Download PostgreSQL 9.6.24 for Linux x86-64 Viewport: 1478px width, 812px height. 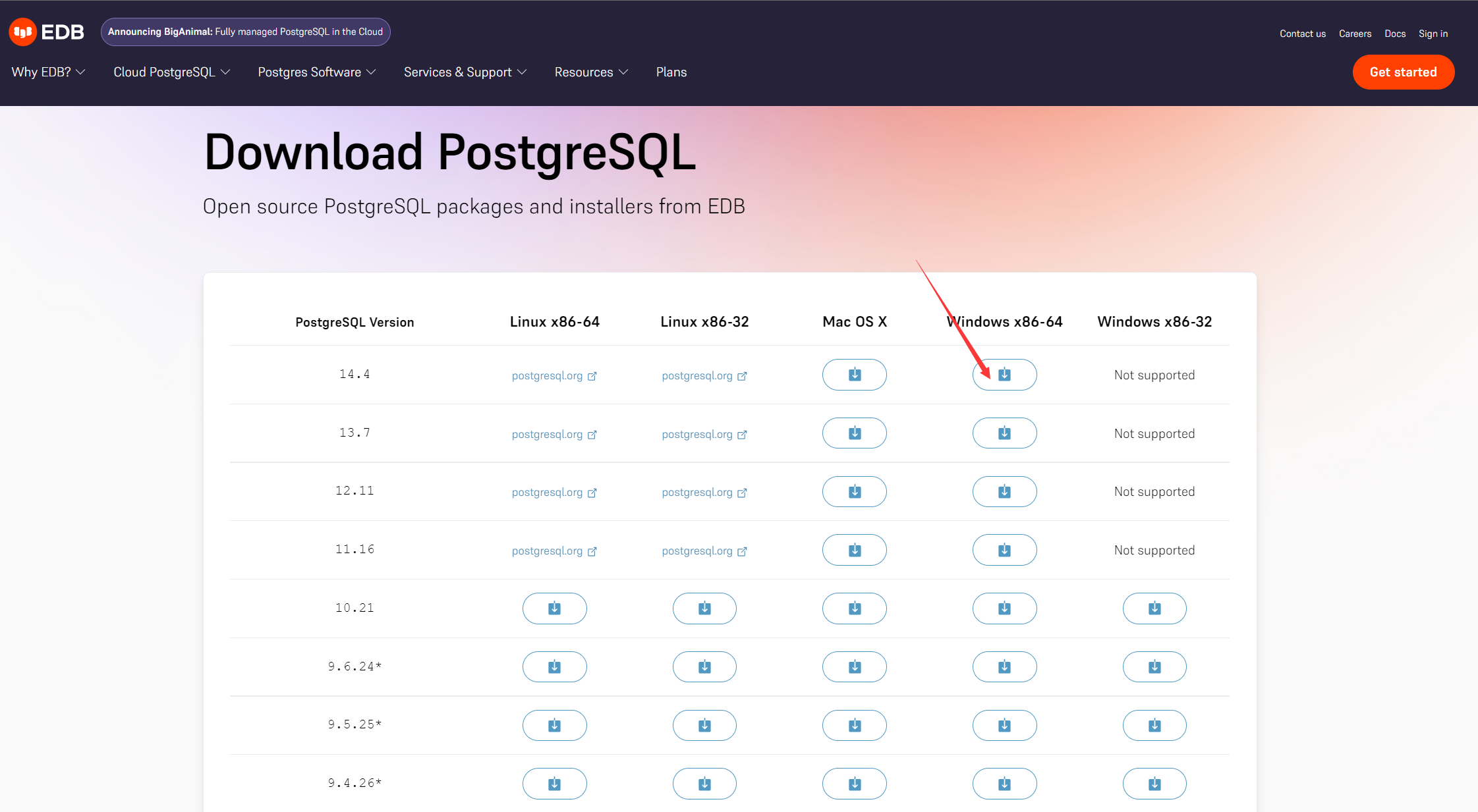pos(554,667)
